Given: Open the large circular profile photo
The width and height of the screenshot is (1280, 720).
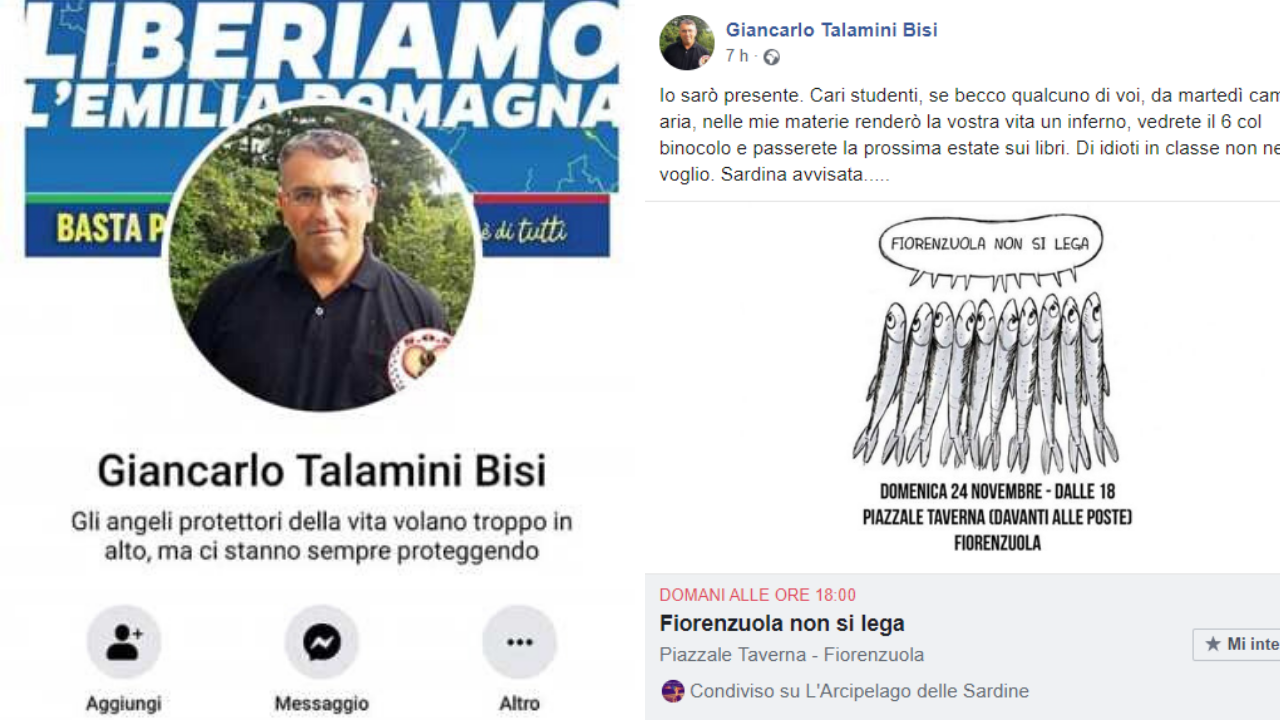Looking at the screenshot, I should 322,256.
